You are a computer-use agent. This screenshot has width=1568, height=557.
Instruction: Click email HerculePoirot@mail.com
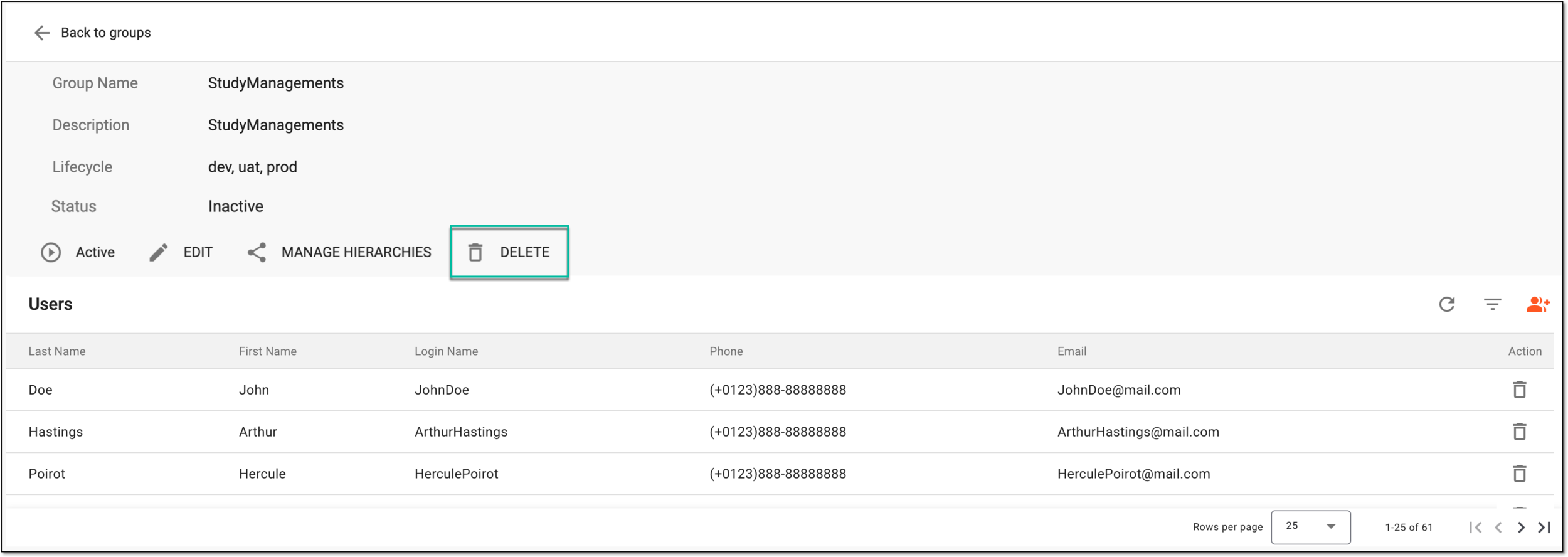click(1134, 474)
